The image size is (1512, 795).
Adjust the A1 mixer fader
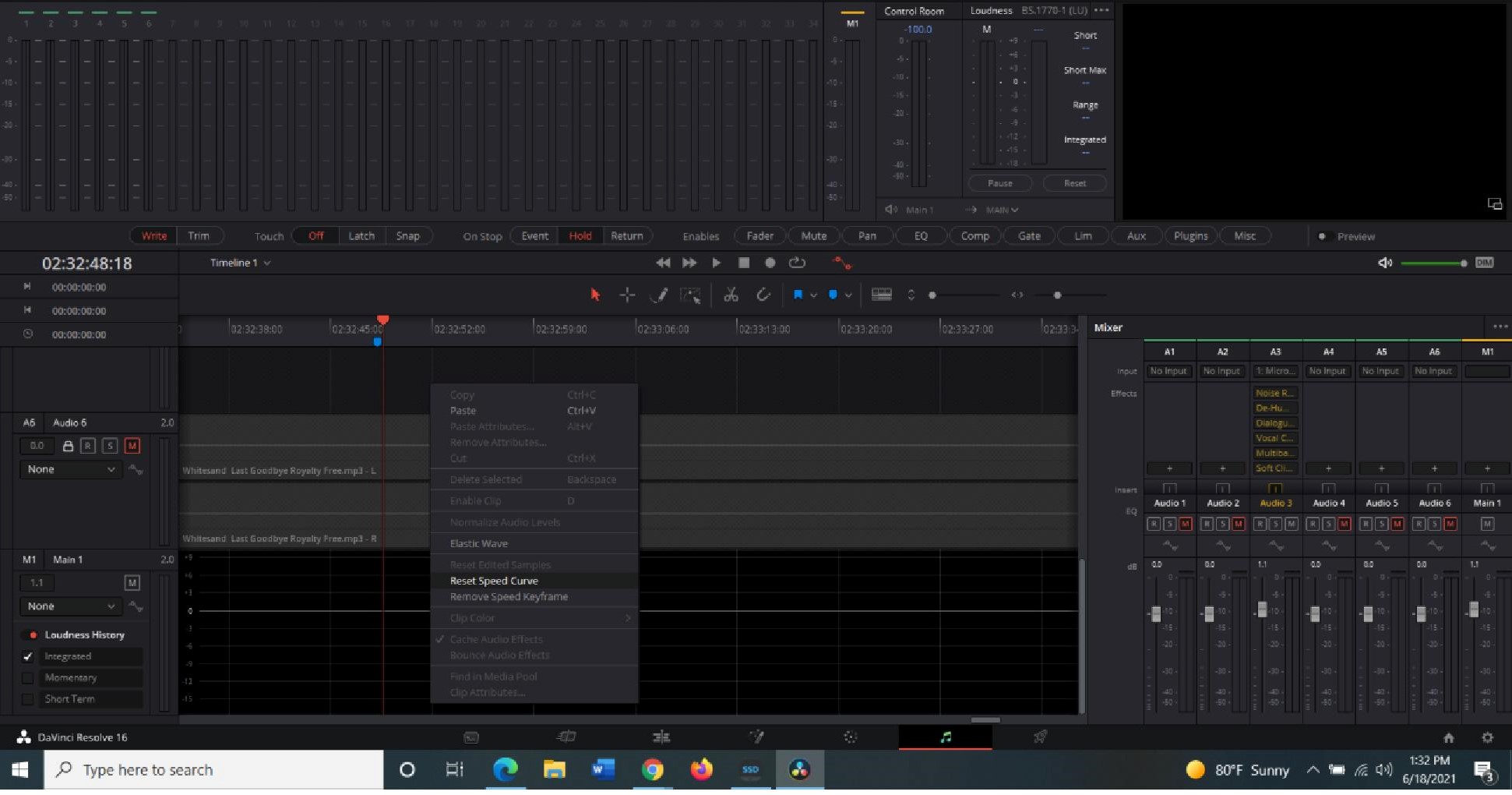[x=1156, y=614]
